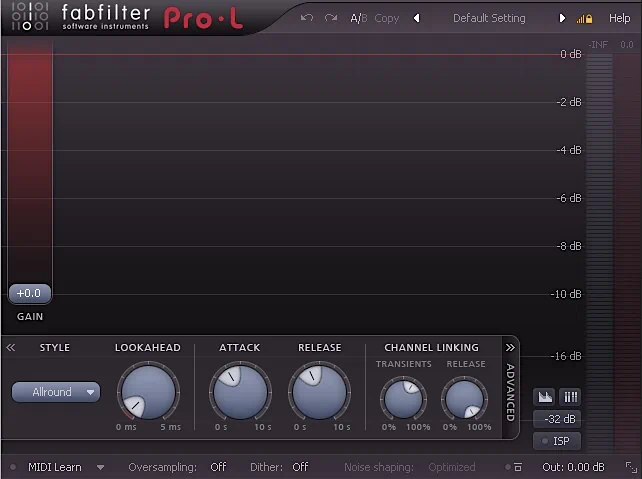Open the Help menu
642x479 pixels.
tap(619, 18)
